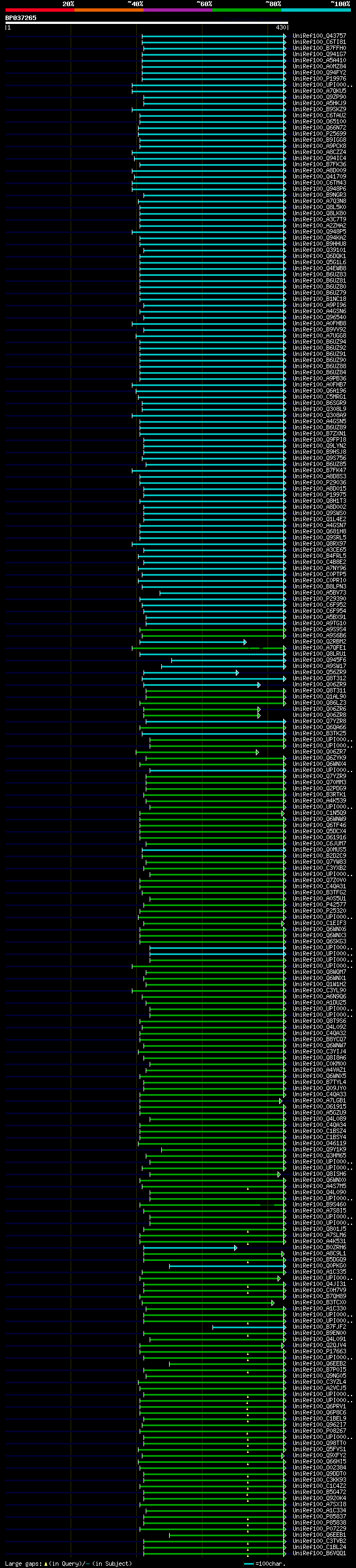Screen dimensions: 356x1568
Task: Open hit UniRef100_C6T181
Action: pos(319,42)
